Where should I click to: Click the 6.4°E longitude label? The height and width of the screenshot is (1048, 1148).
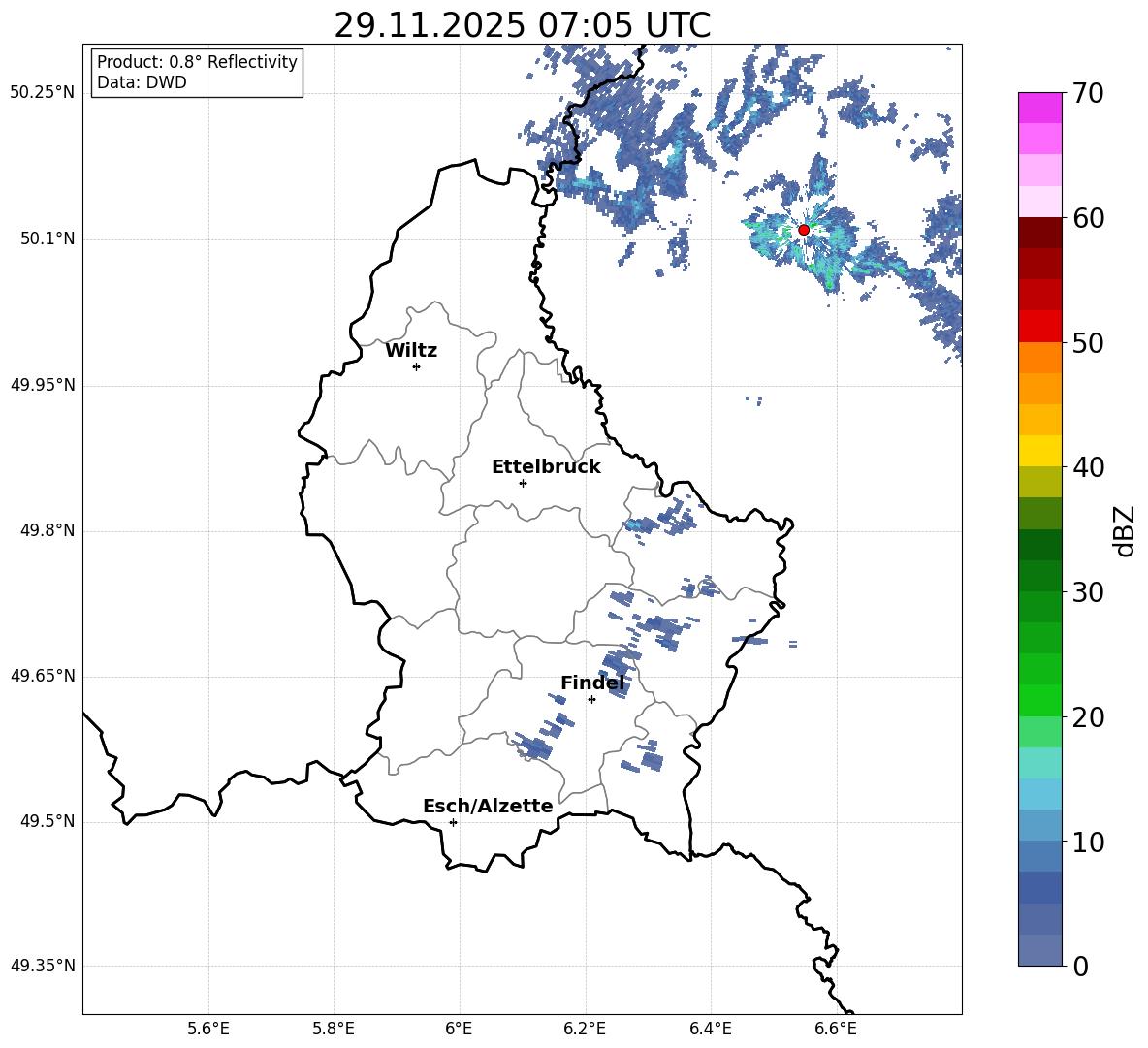[x=711, y=1029]
